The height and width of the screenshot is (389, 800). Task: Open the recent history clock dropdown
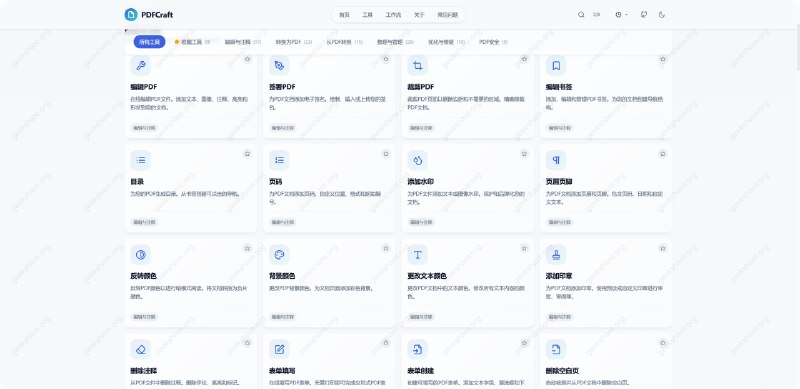tap(621, 15)
